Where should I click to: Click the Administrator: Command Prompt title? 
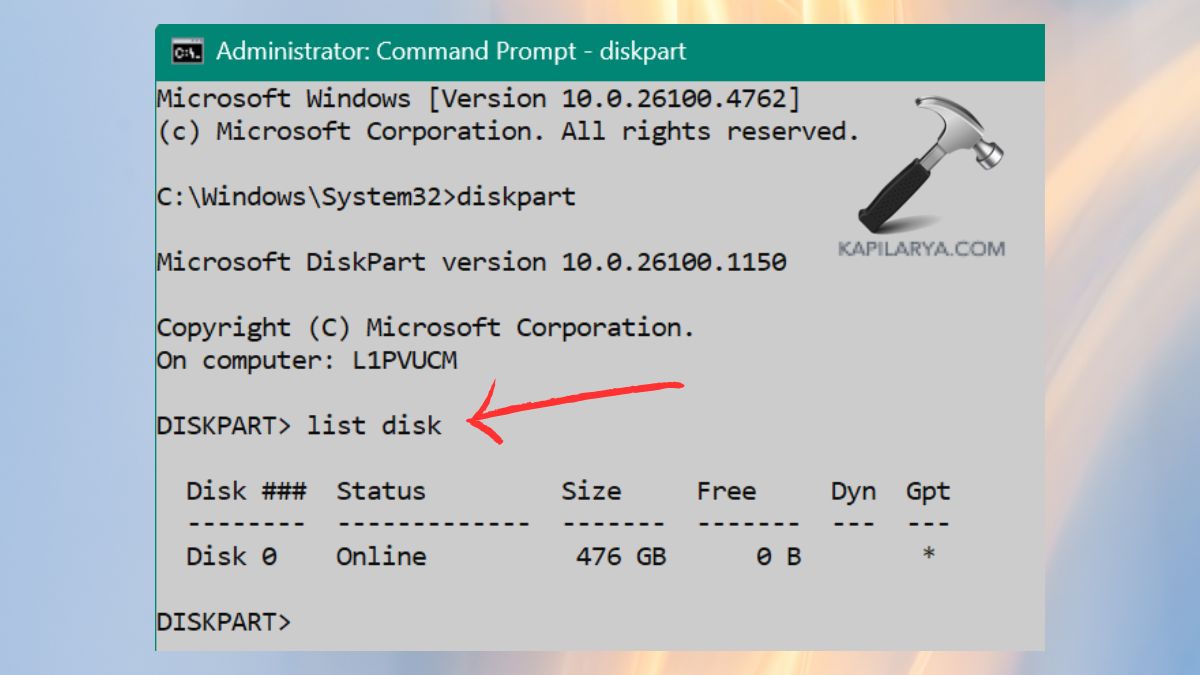(448, 51)
